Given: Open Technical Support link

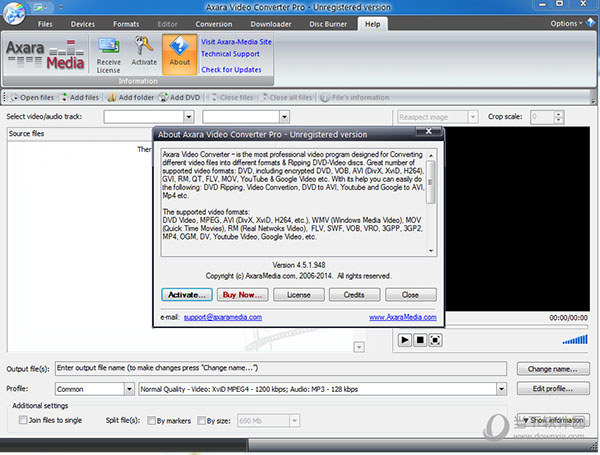Looking at the screenshot, I should pyautogui.click(x=230, y=54).
